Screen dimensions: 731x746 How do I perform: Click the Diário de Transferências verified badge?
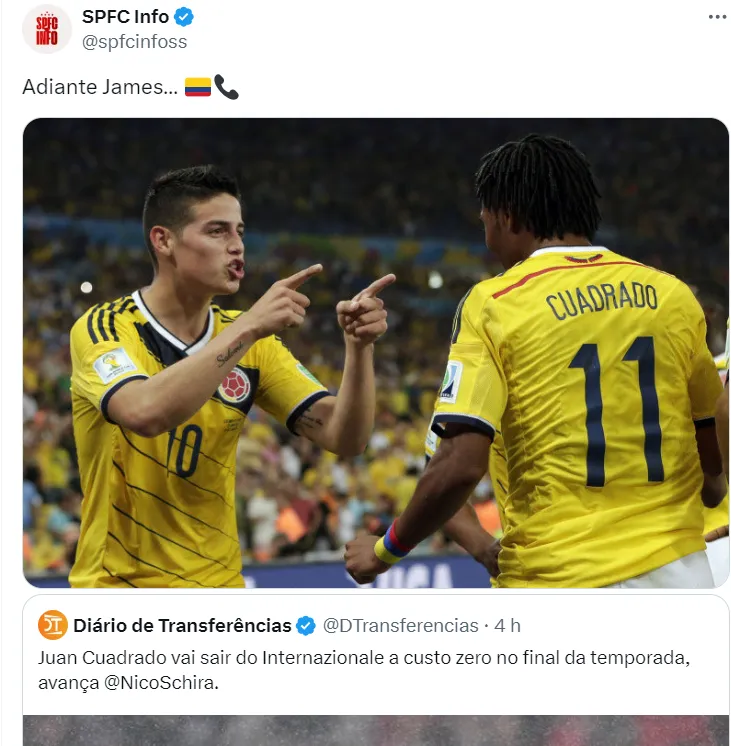306,626
